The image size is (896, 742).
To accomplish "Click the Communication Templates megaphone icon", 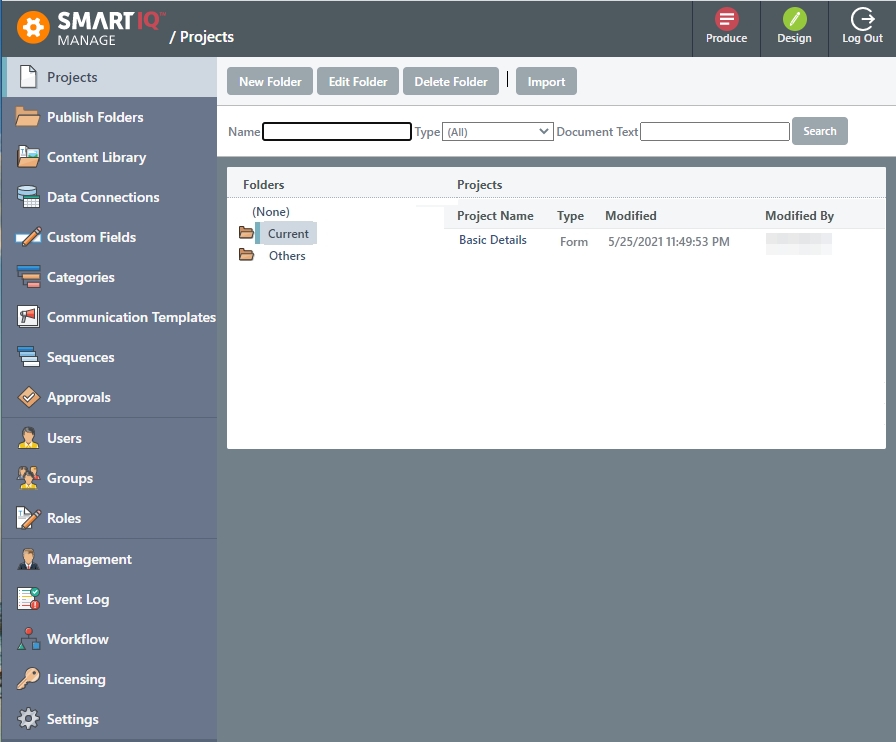I will coord(28,317).
